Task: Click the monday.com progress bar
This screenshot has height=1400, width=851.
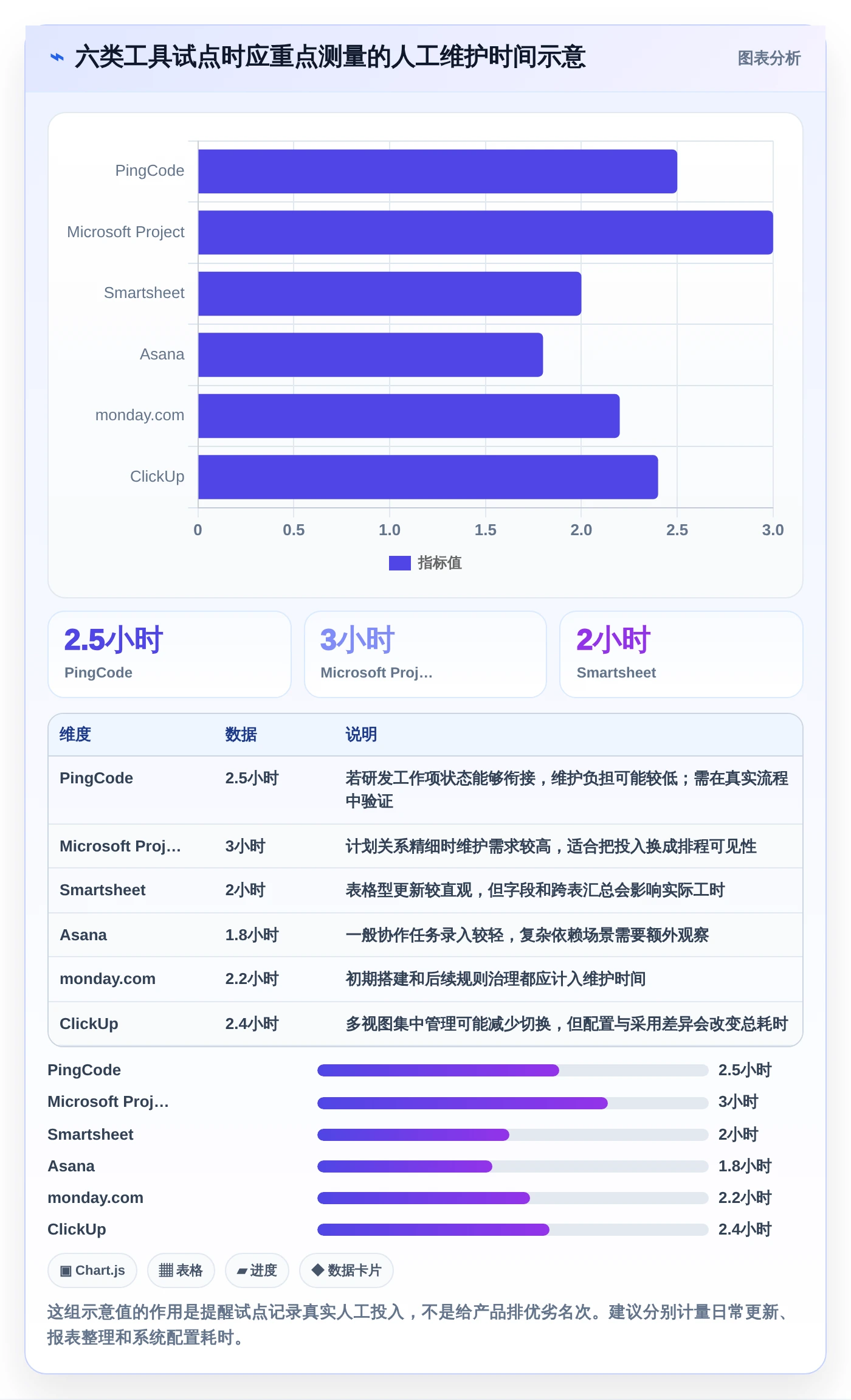Action: (513, 1198)
